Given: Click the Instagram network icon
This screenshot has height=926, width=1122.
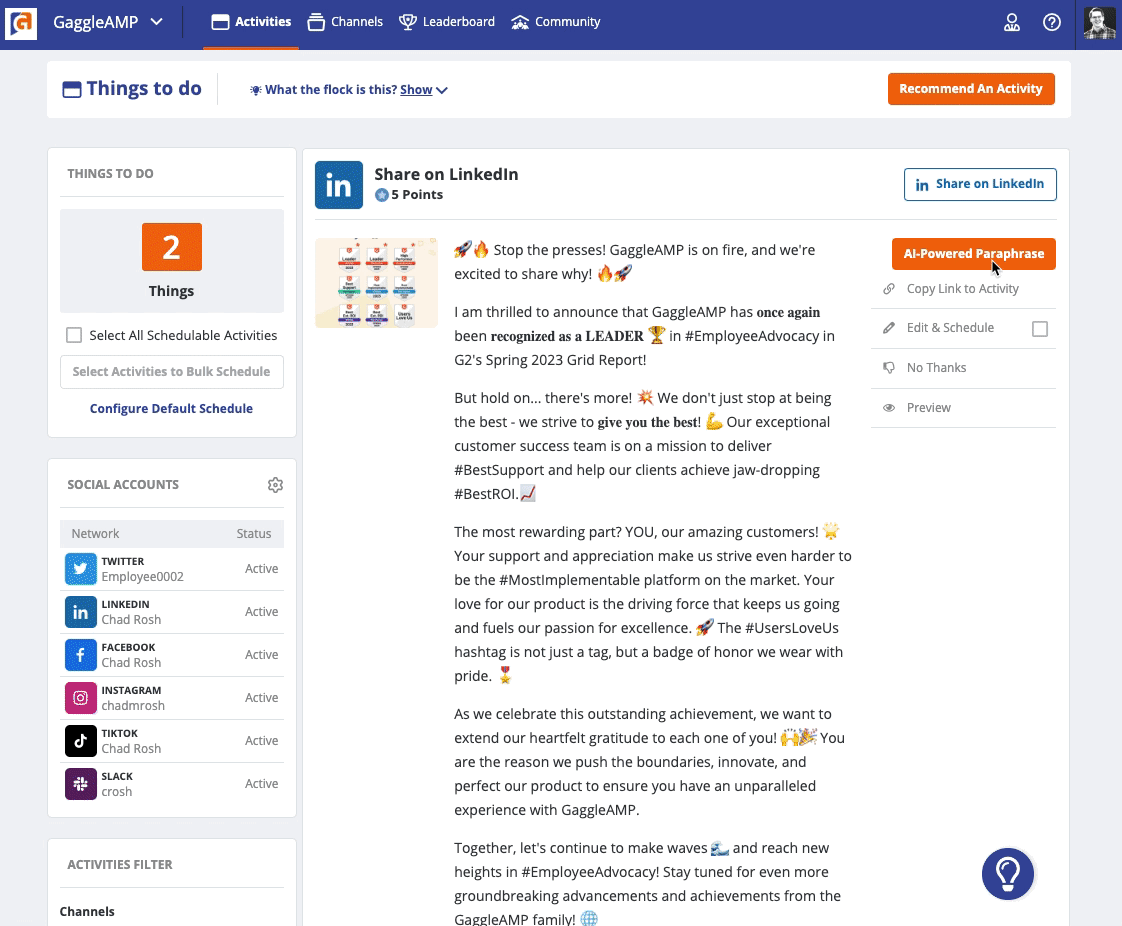Looking at the screenshot, I should 80,698.
